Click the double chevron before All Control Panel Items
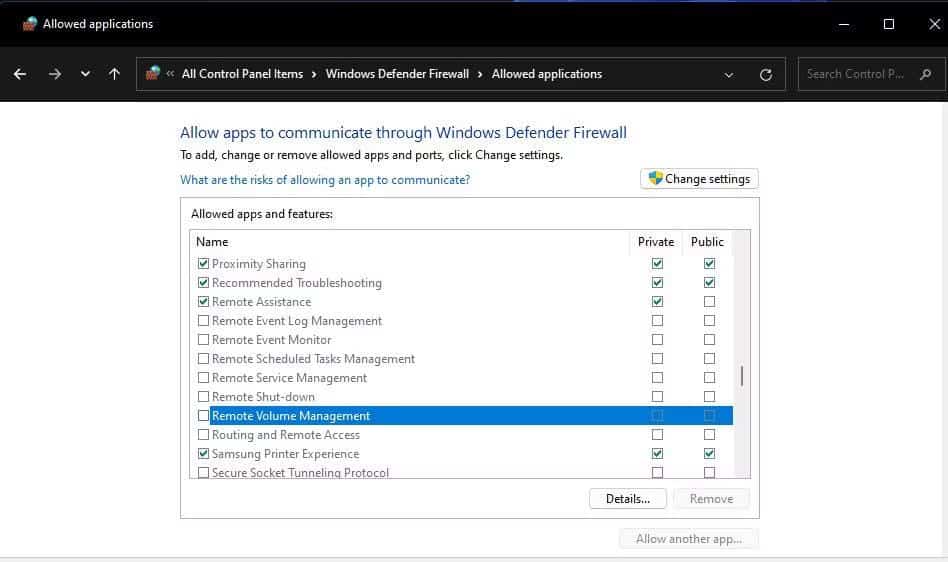The image size is (948, 562). (170, 74)
